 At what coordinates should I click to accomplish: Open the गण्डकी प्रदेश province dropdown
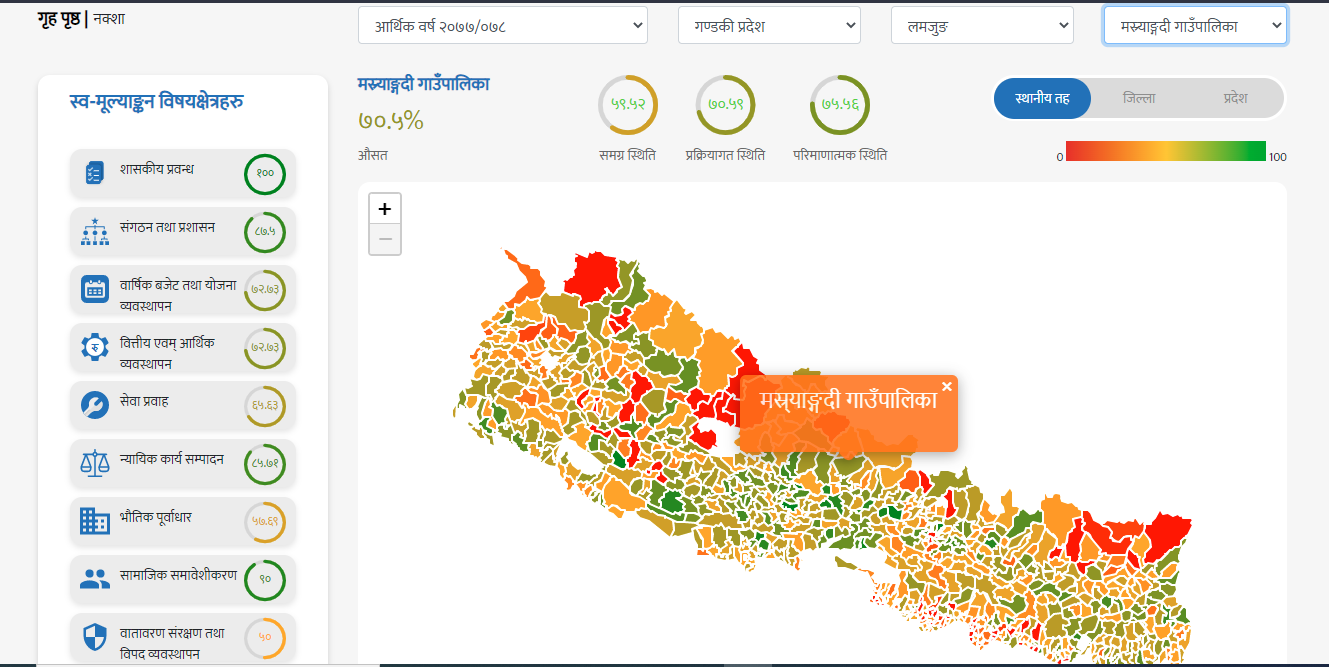point(769,26)
